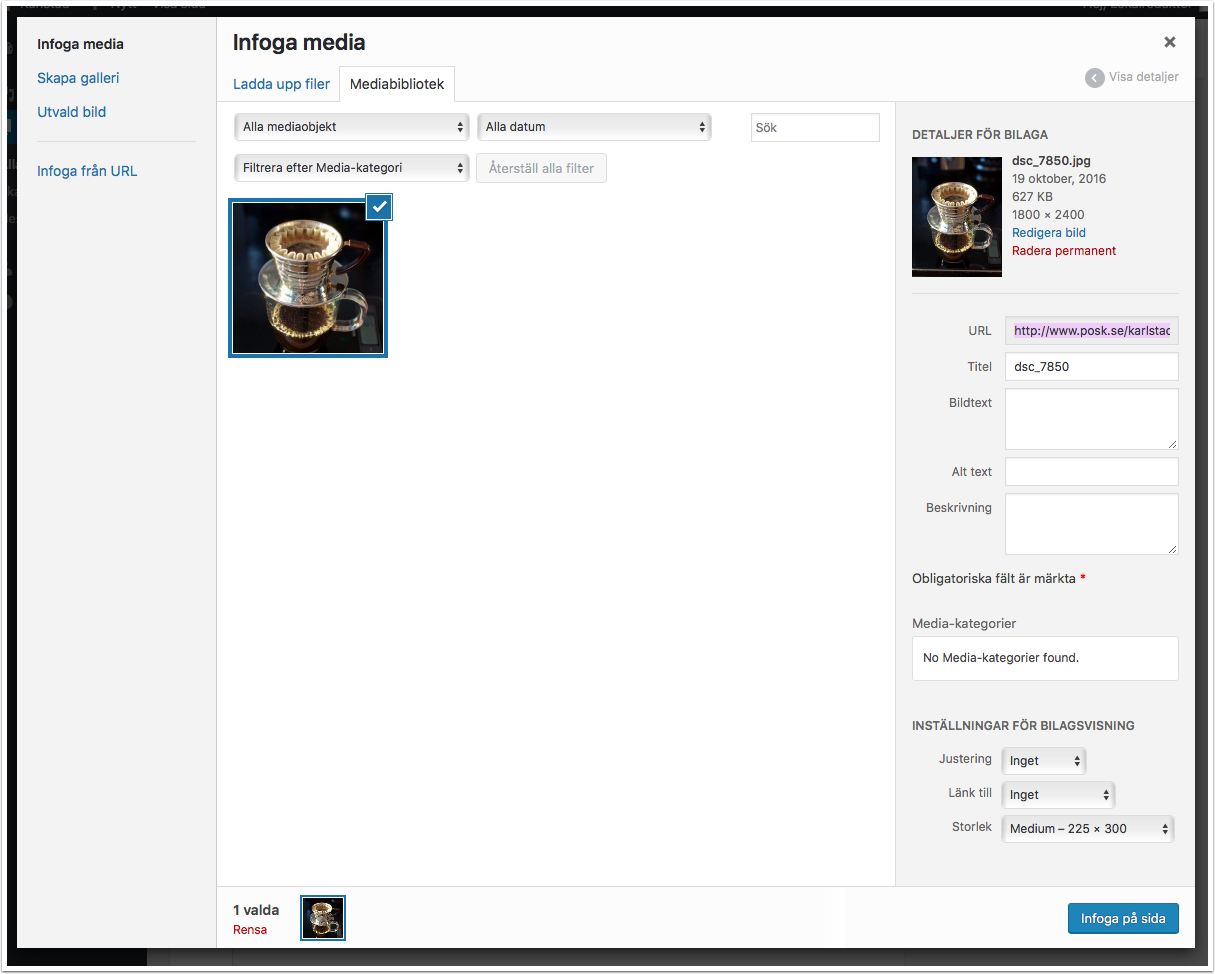This screenshot has width=1215, height=974.
Task: Click the Sök search field
Action: 814,128
